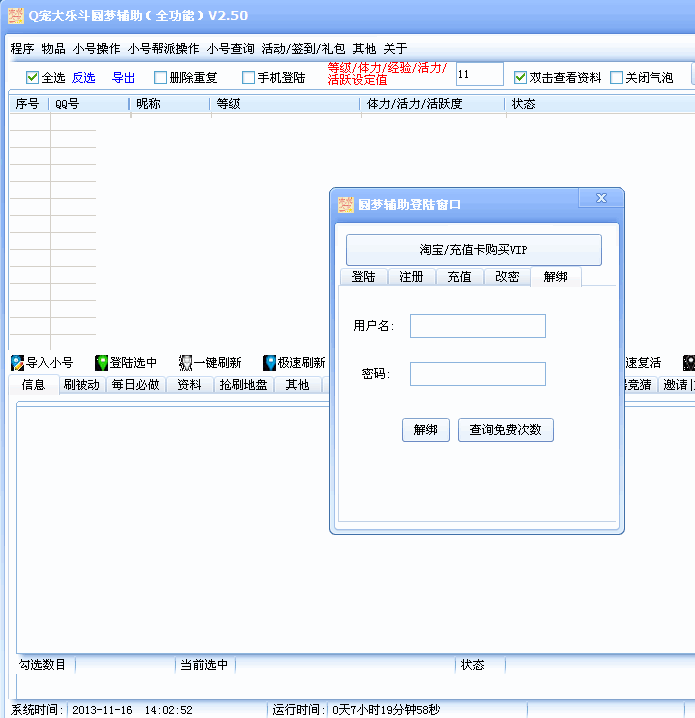695x718 pixels.
Task: Click the 当前选中 column header
Action: (204, 664)
